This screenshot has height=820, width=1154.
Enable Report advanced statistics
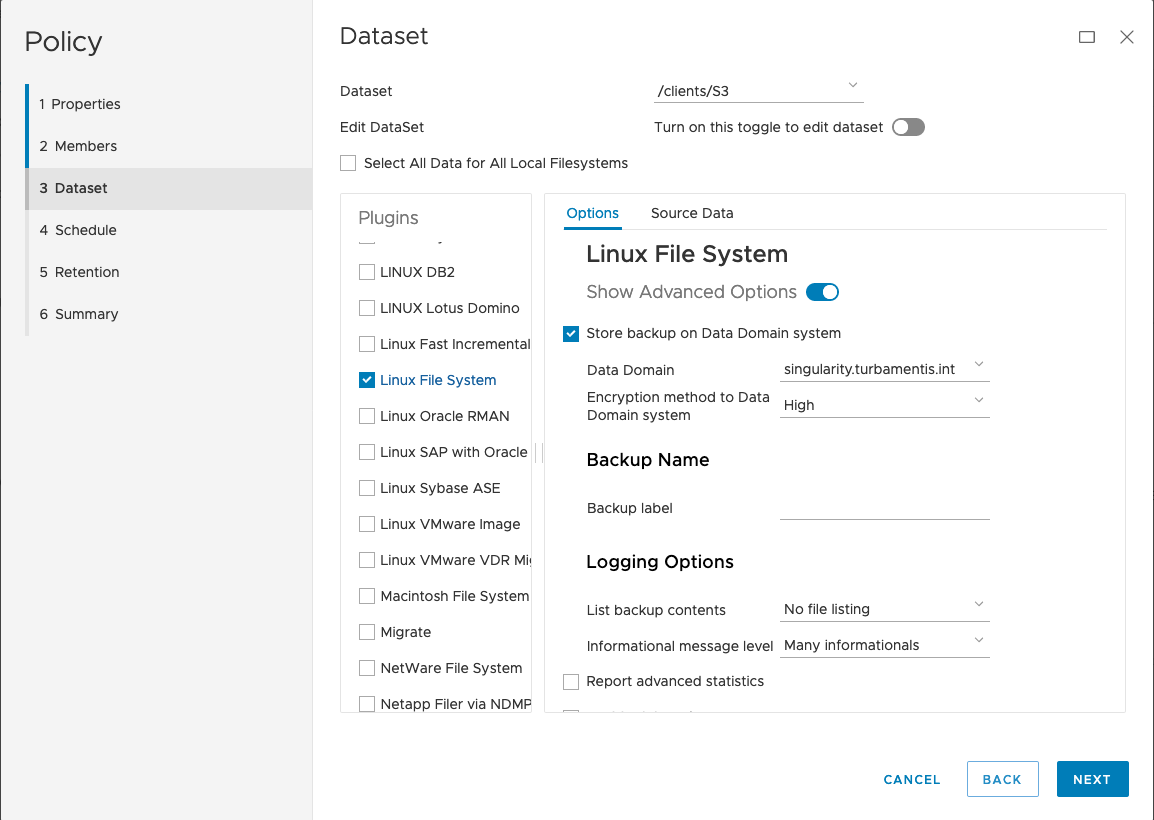point(570,681)
